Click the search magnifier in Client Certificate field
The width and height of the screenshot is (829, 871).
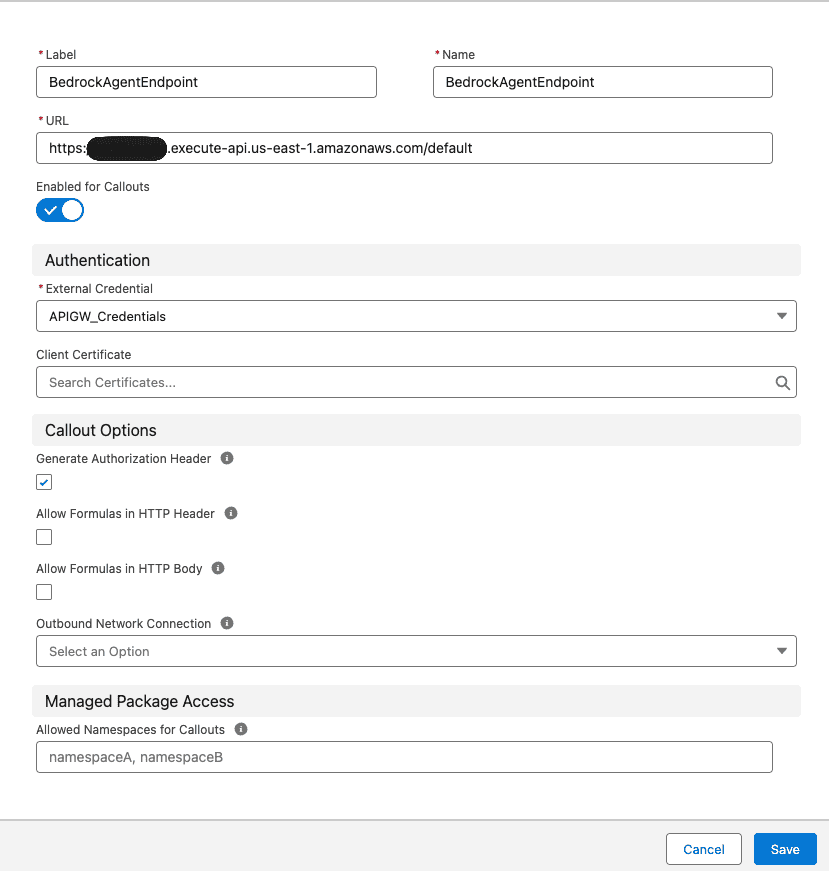(x=783, y=382)
